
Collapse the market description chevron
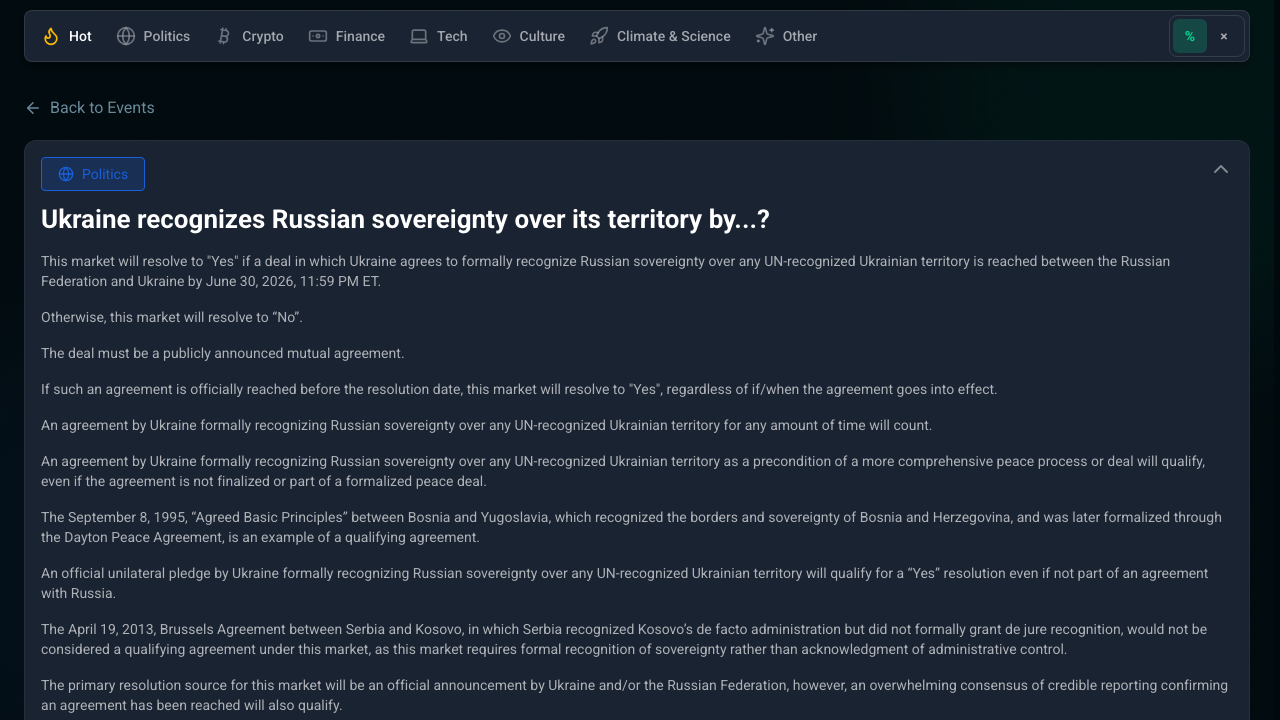(1221, 169)
